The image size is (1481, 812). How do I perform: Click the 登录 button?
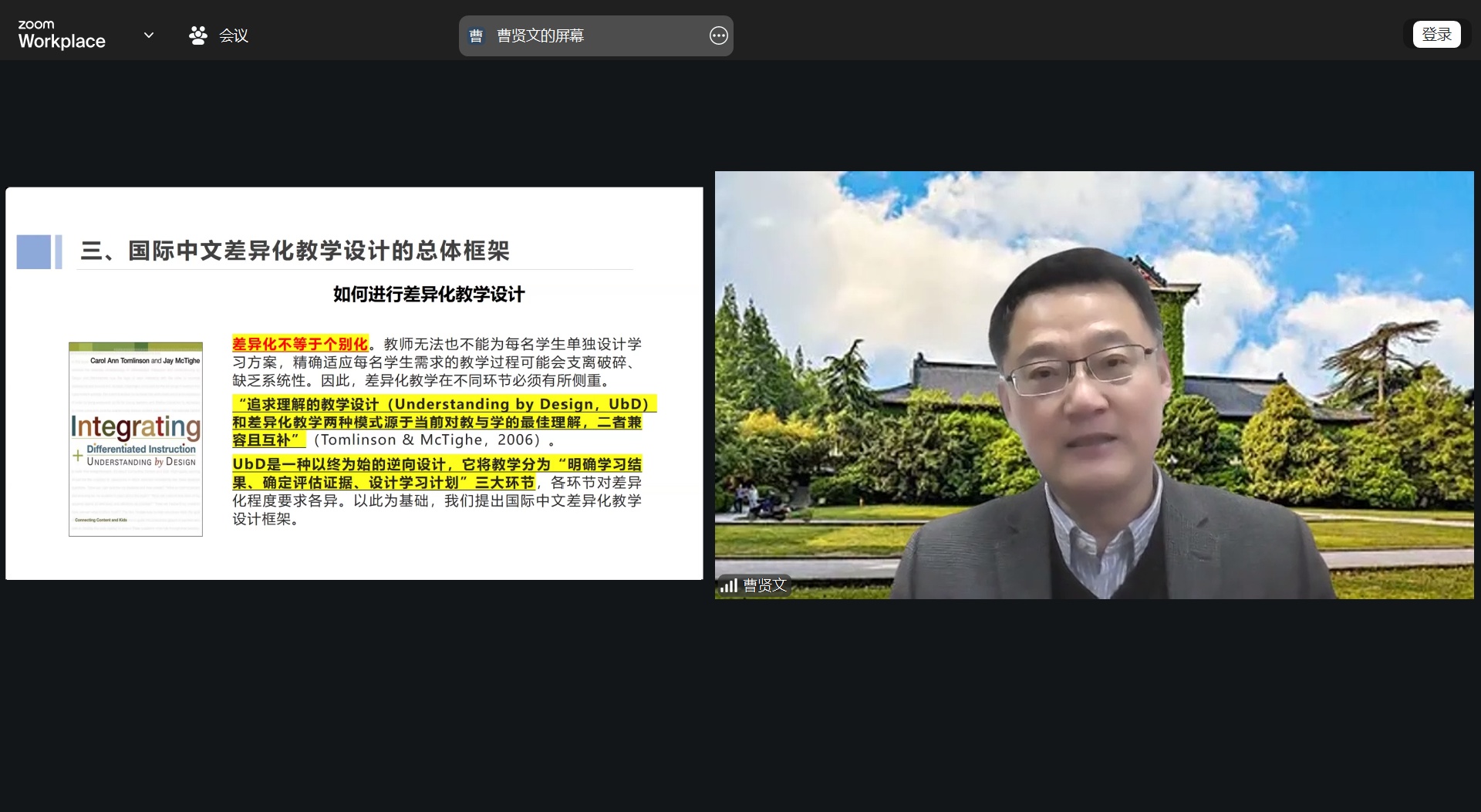(x=1435, y=35)
